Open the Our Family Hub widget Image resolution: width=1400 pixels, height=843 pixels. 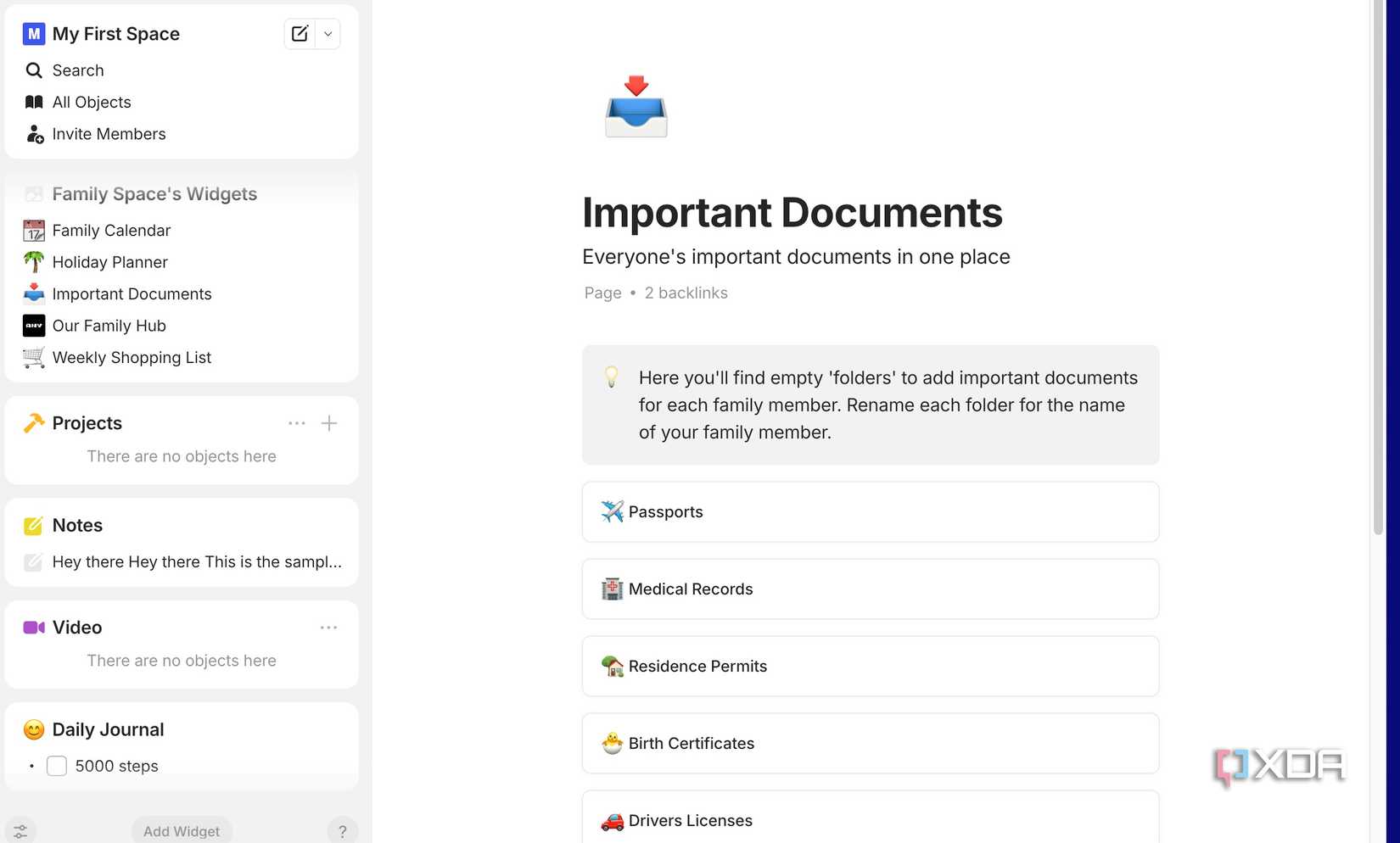coord(109,325)
